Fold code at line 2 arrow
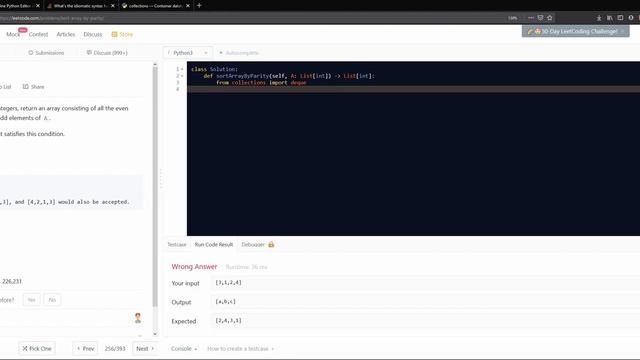This screenshot has width=640, height=360. click(x=182, y=76)
